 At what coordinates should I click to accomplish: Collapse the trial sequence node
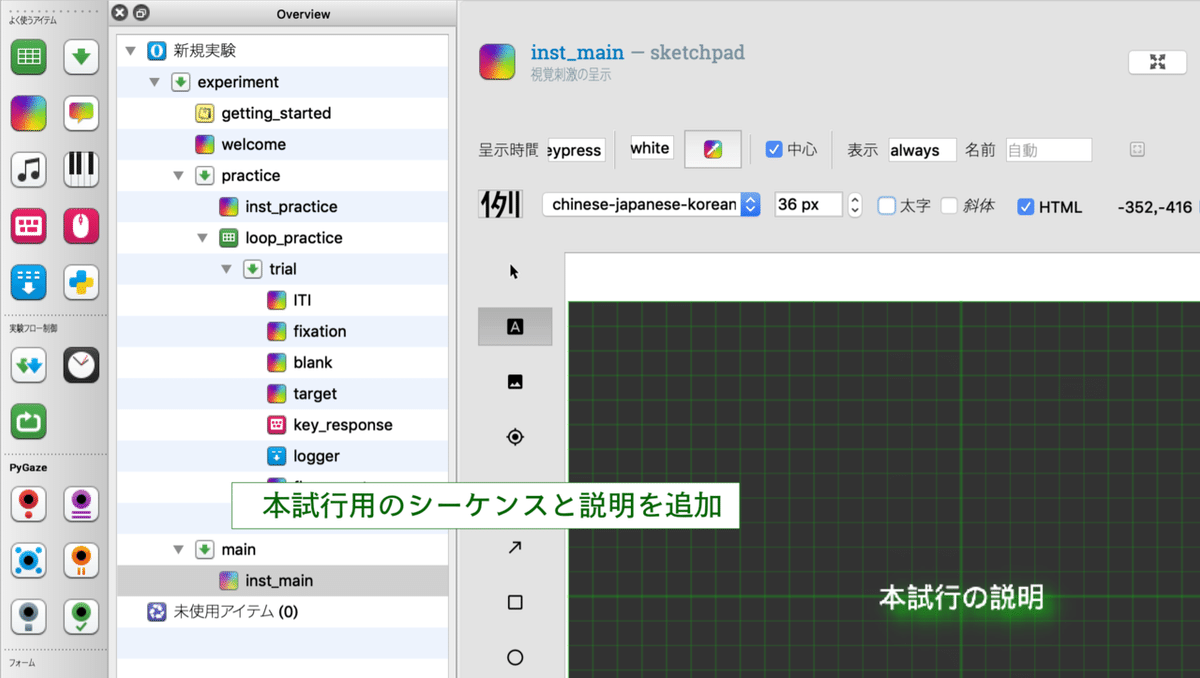click(226, 269)
